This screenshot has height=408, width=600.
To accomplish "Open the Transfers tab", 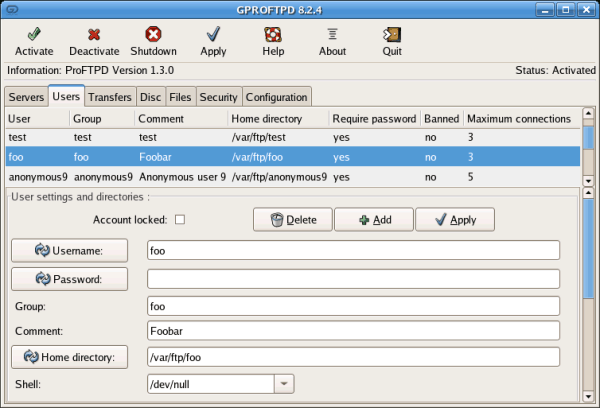I will coord(110,97).
